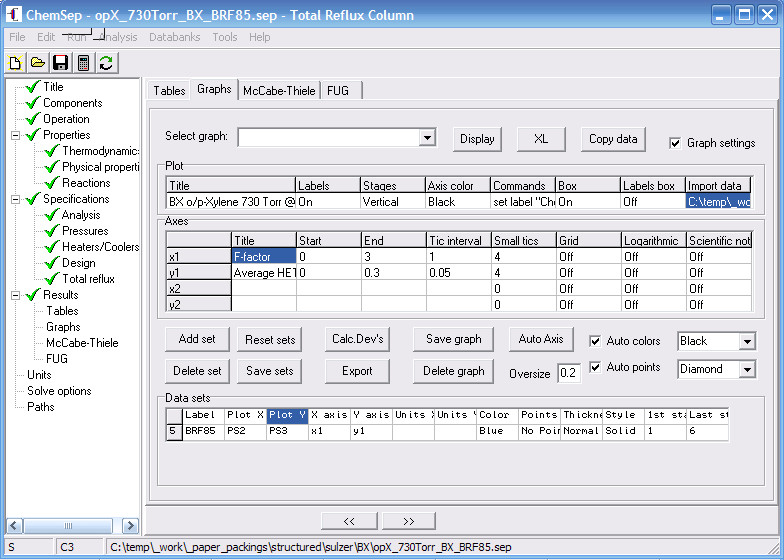This screenshot has width=784, height=560.
Task: Collapse the Specifications tree node
Action: tap(15, 199)
